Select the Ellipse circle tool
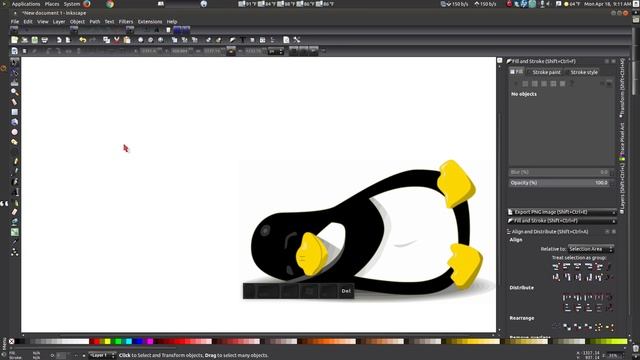640x360 pixels. 15,132
